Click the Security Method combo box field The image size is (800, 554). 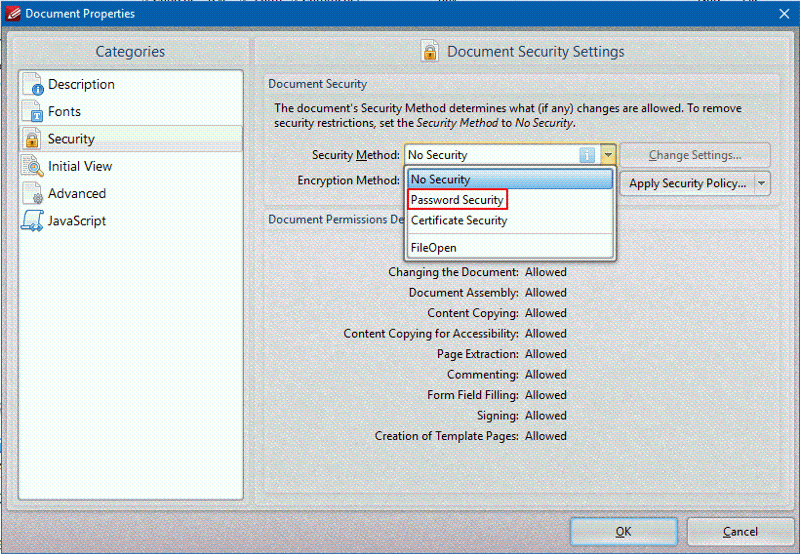click(x=510, y=155)
